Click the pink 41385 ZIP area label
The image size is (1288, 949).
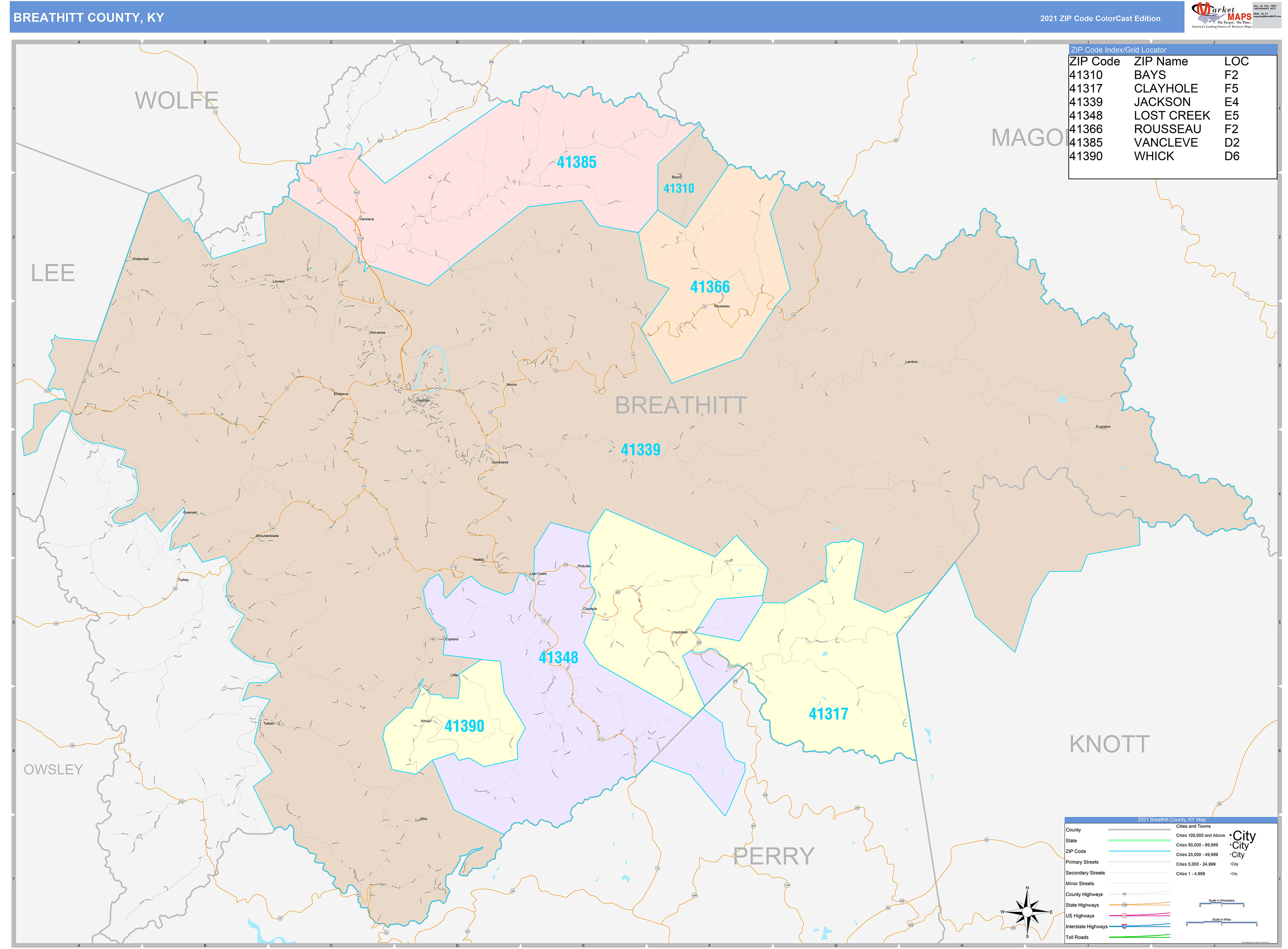click(x=576, y=162)
